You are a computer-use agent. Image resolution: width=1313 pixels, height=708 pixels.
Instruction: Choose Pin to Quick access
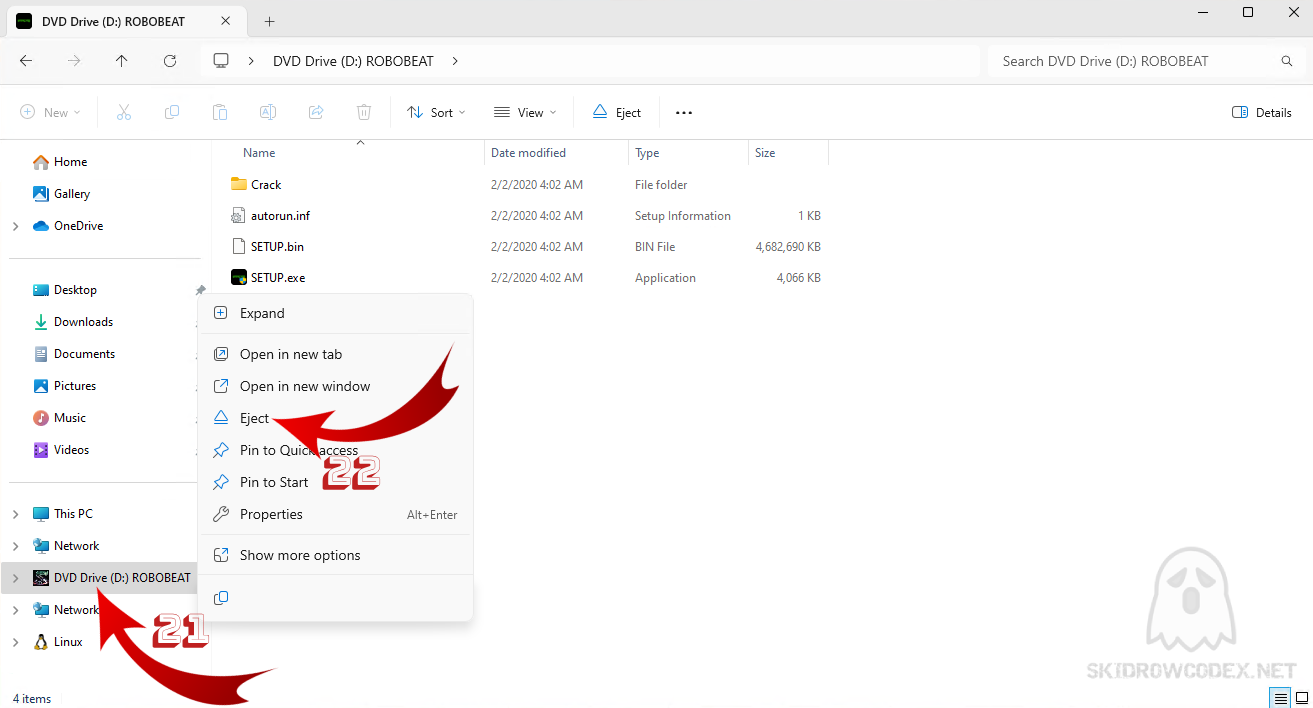(335, 450)
